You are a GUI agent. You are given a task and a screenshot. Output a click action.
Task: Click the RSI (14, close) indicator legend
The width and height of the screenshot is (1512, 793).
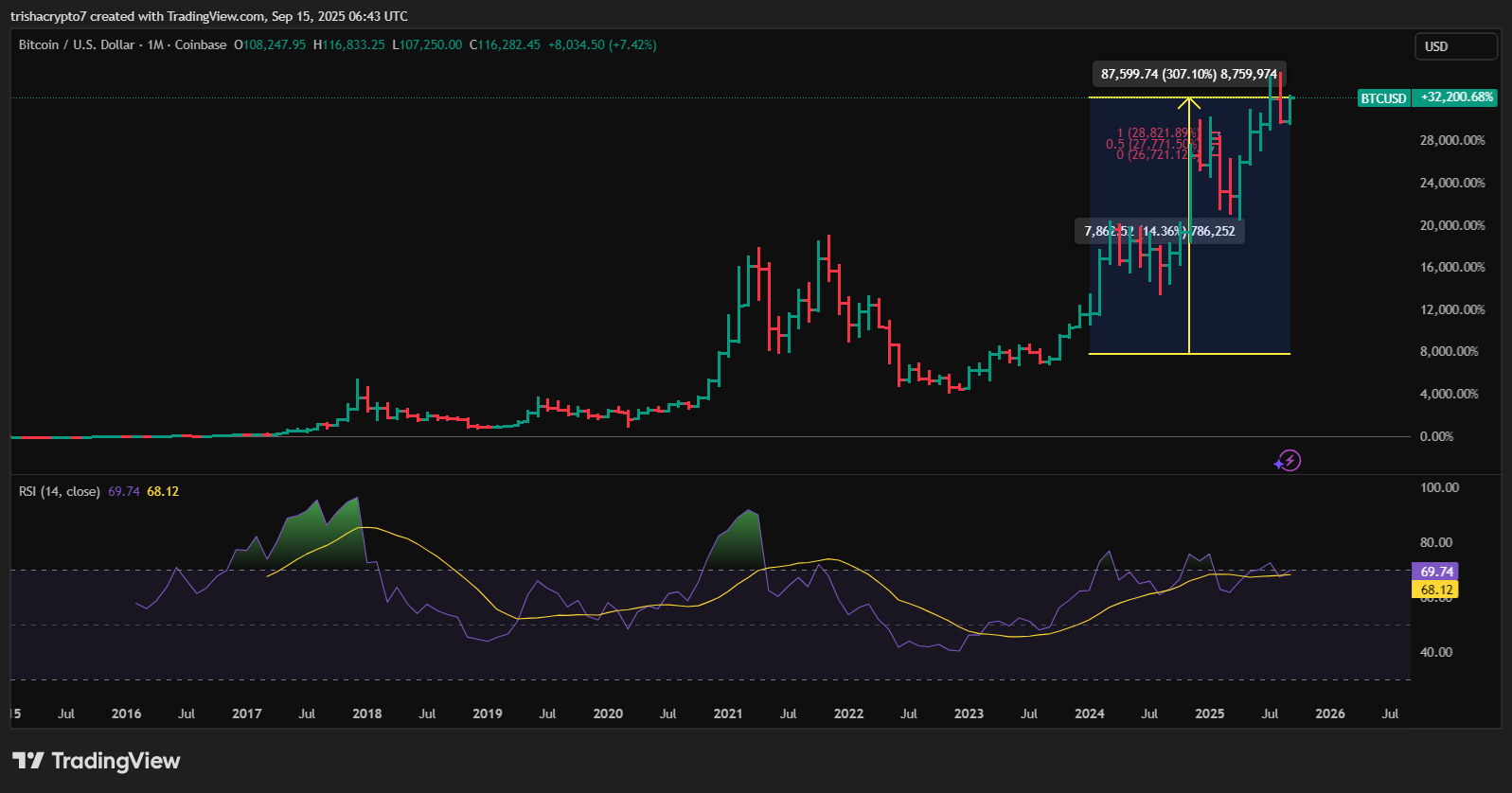(x=59, y=491)
